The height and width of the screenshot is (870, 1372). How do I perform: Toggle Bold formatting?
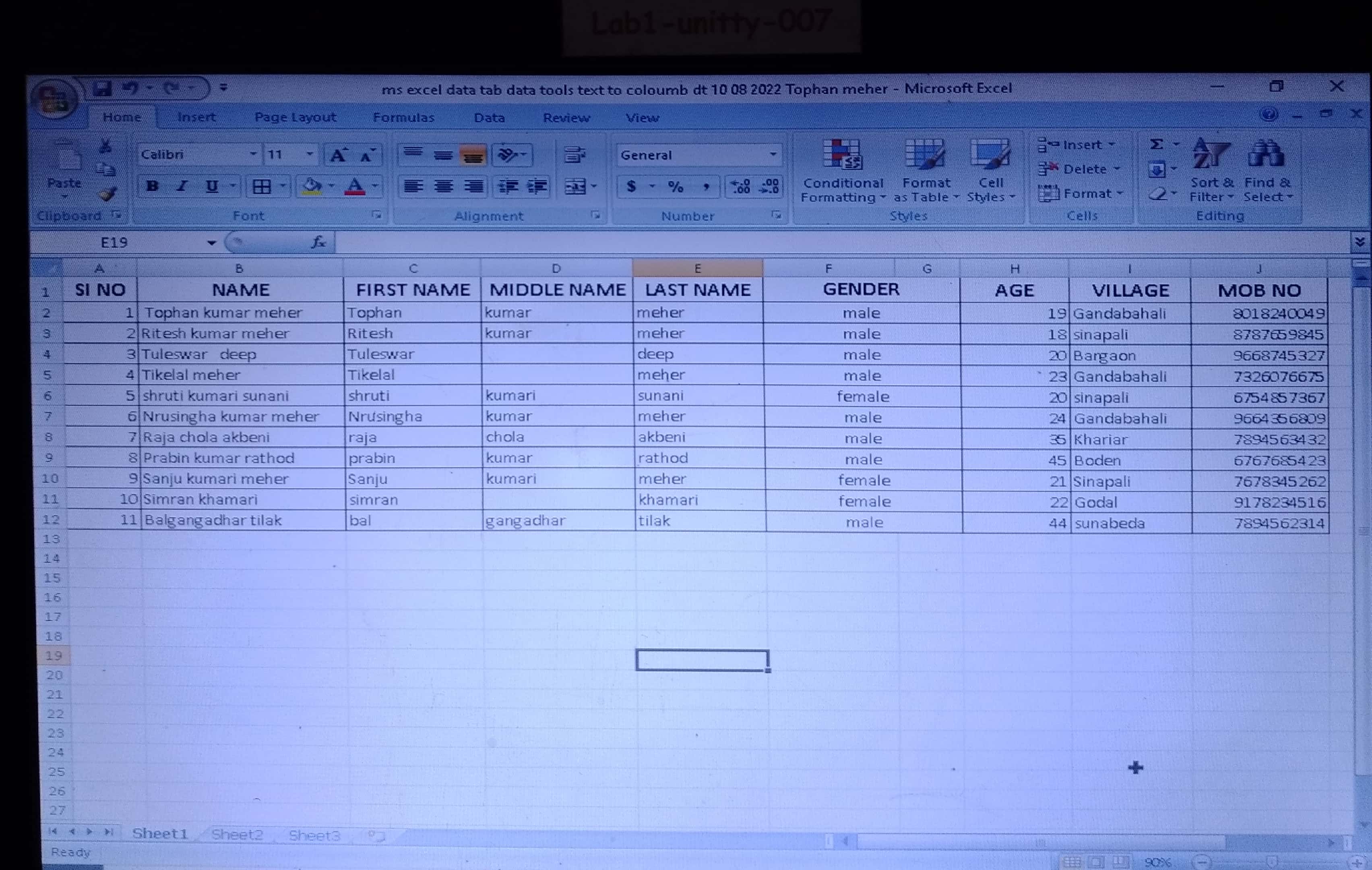152,186
